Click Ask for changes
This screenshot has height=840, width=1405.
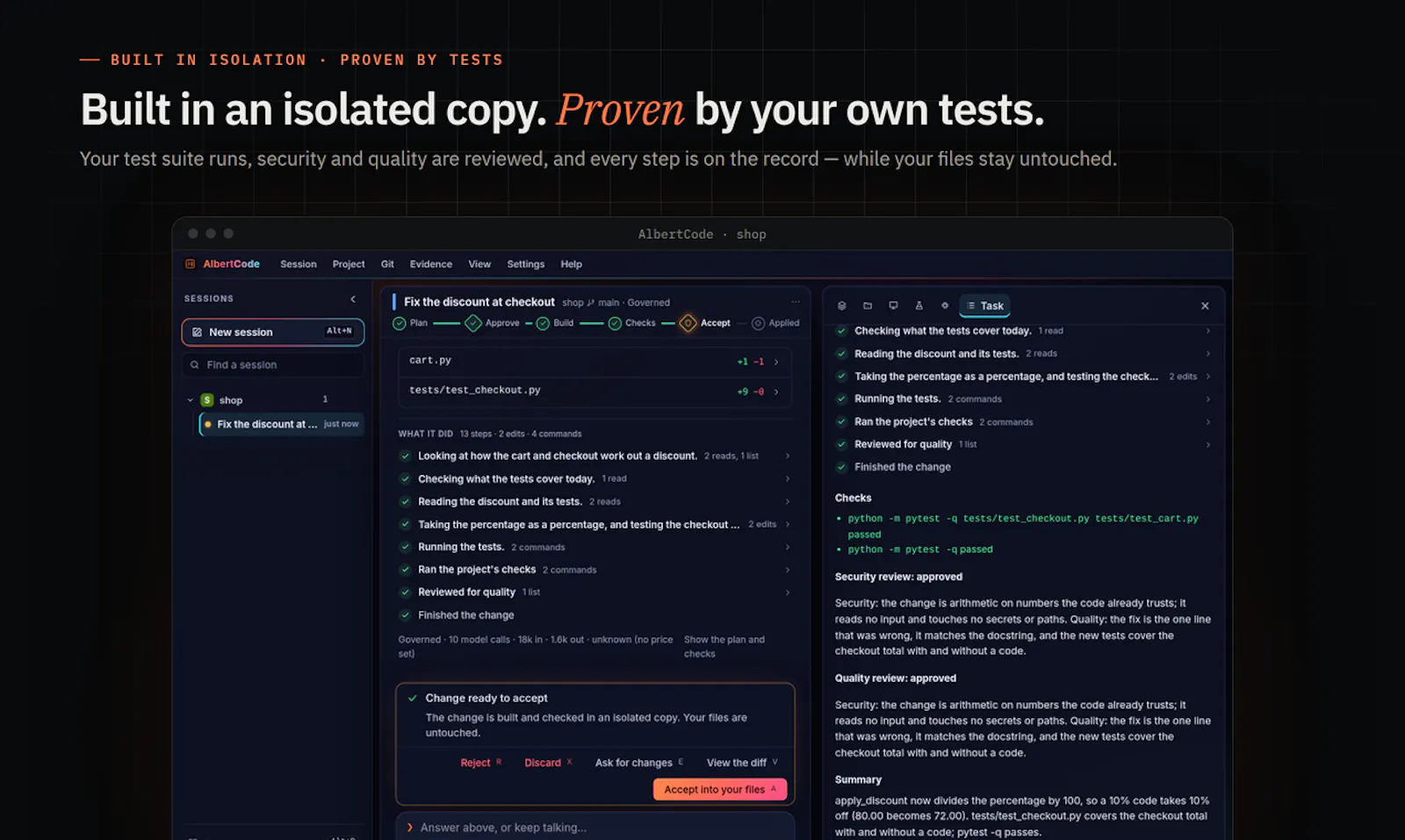pyautogui.click(x=639, y=763)
